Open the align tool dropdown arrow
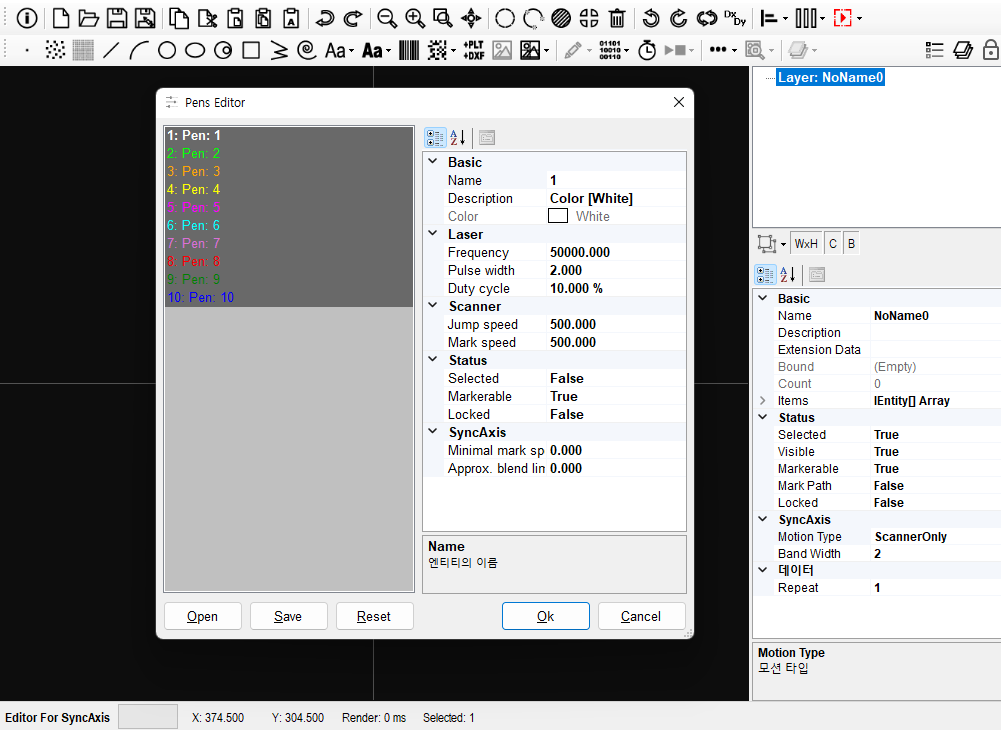The image size is (1001, 730). tap(785, 19)
